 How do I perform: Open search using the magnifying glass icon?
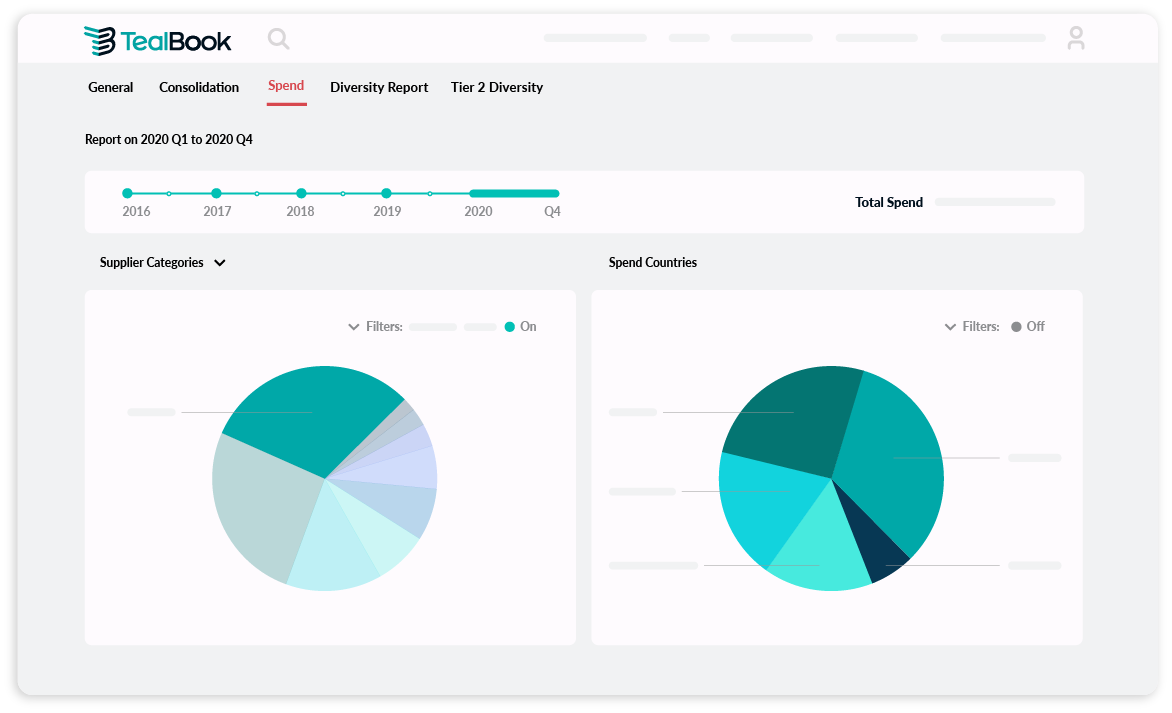[x=278, y=39]
